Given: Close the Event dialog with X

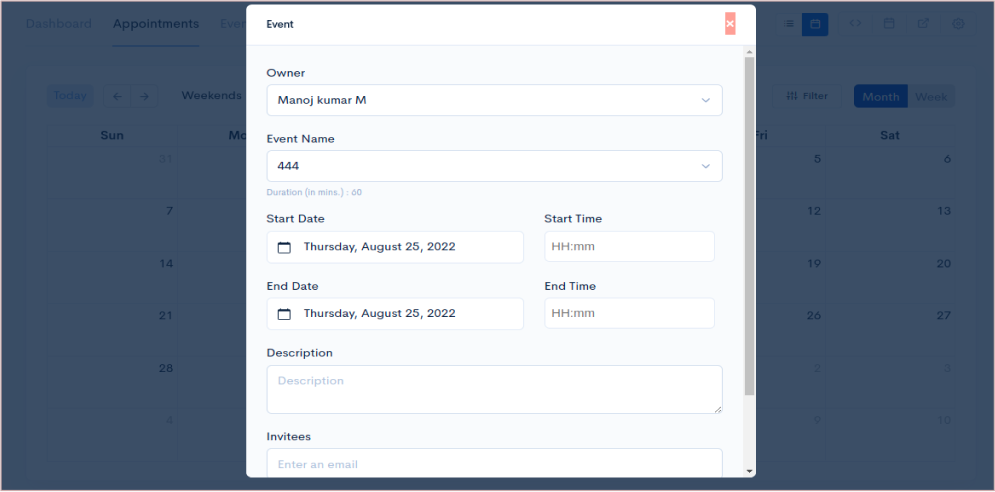Looking at the screenshot, I should [730, 24].
